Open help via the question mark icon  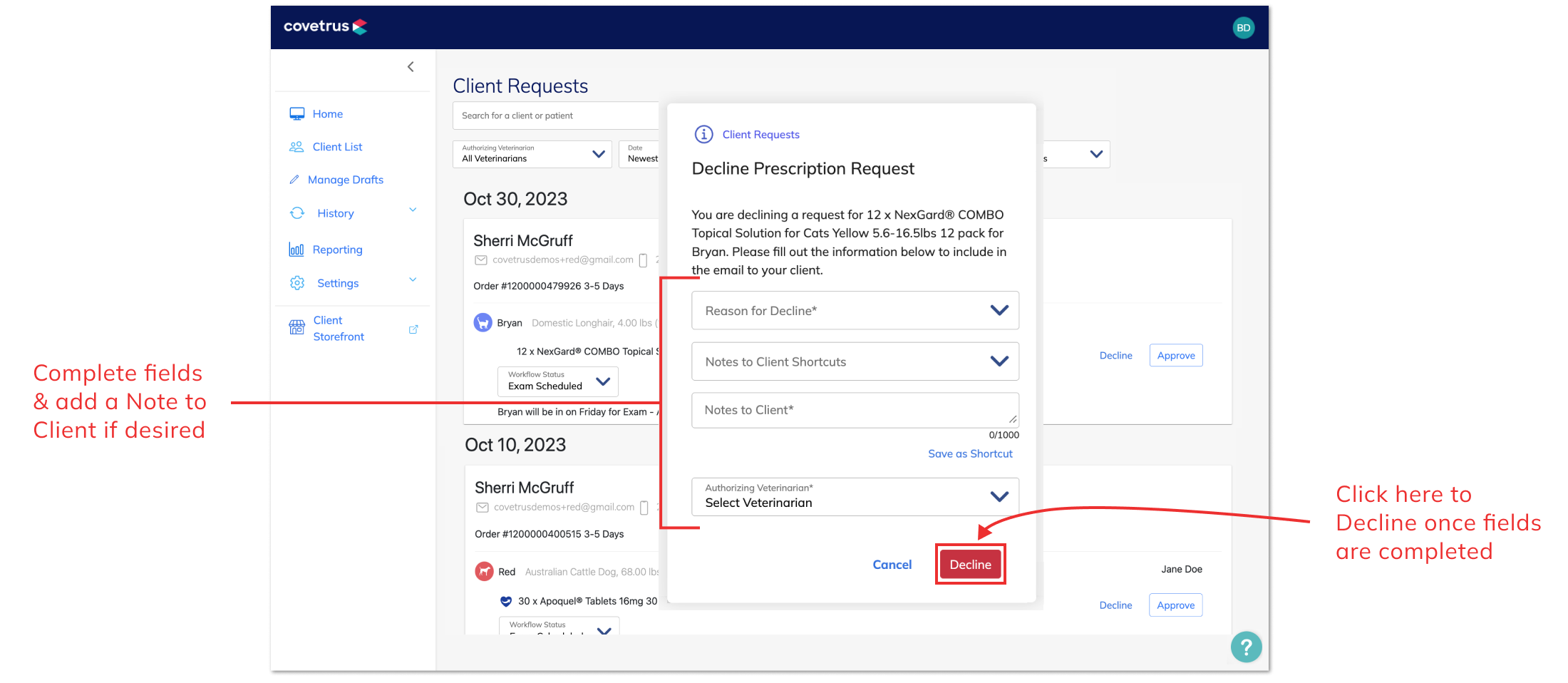(1246, 647)
